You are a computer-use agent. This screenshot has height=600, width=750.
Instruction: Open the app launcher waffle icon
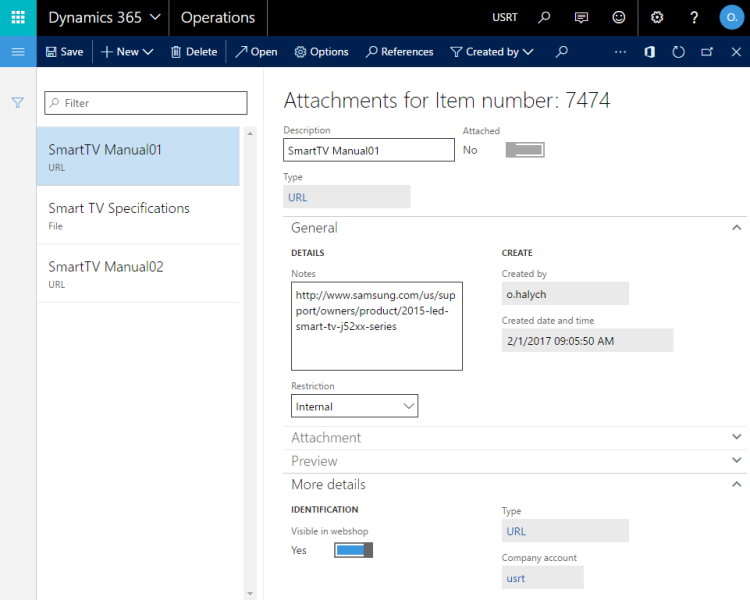pos(18,17)
